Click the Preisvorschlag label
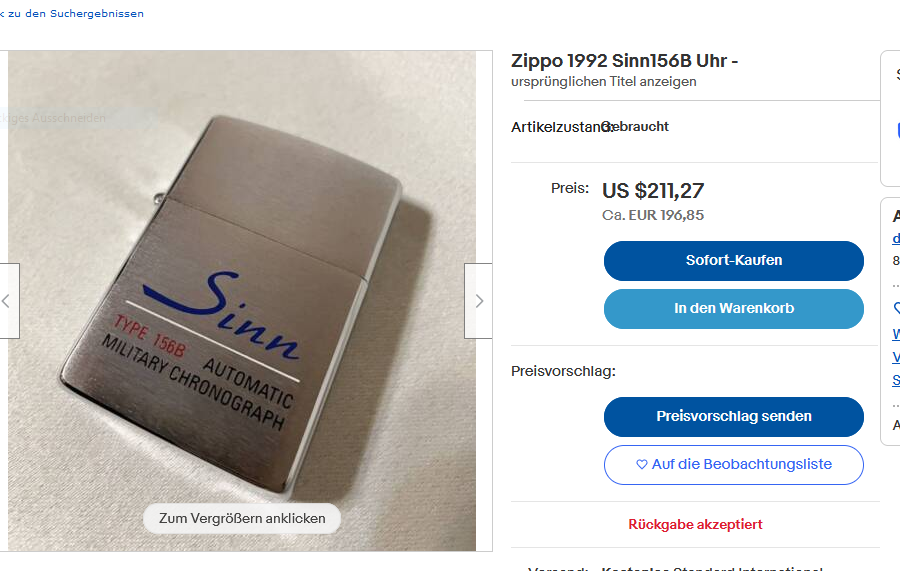 pyautogui.click(x=563, y=371)
